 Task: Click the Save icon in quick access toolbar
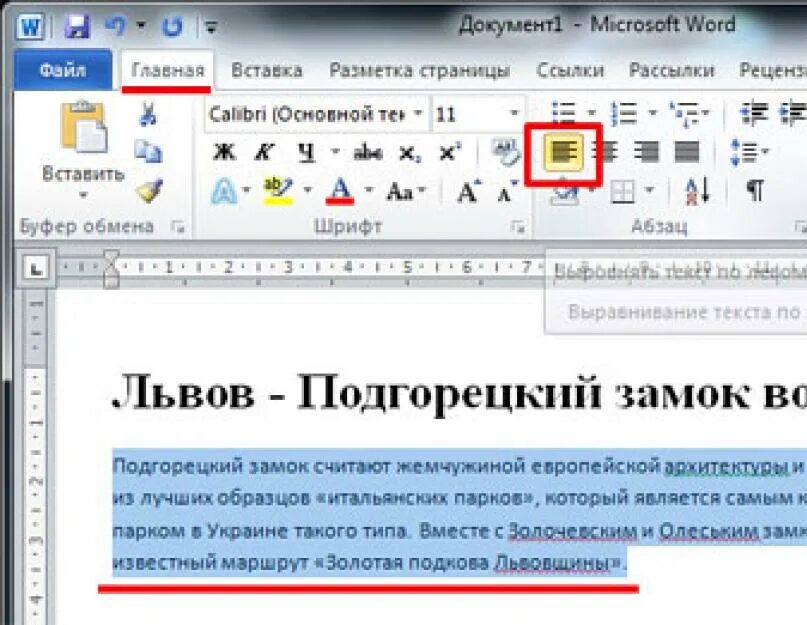[78, 26]
